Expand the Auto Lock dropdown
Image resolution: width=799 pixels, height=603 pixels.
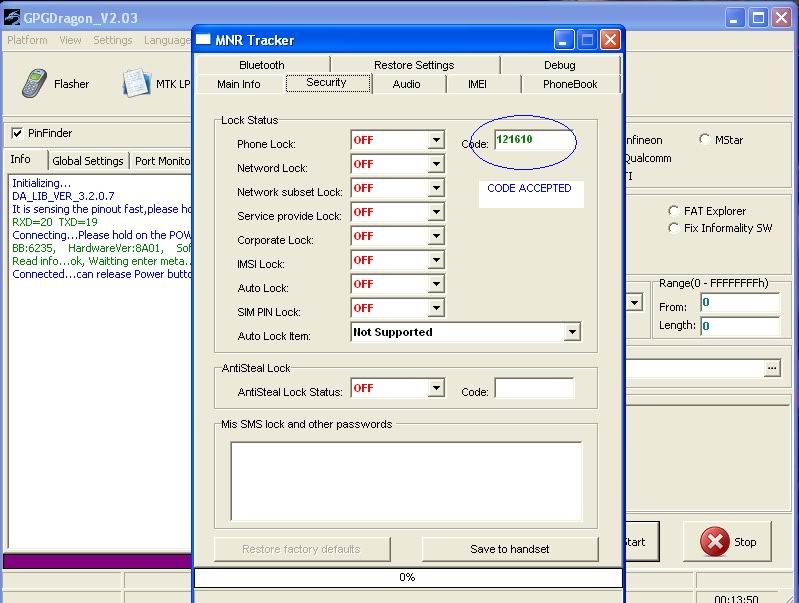[436, 283]
